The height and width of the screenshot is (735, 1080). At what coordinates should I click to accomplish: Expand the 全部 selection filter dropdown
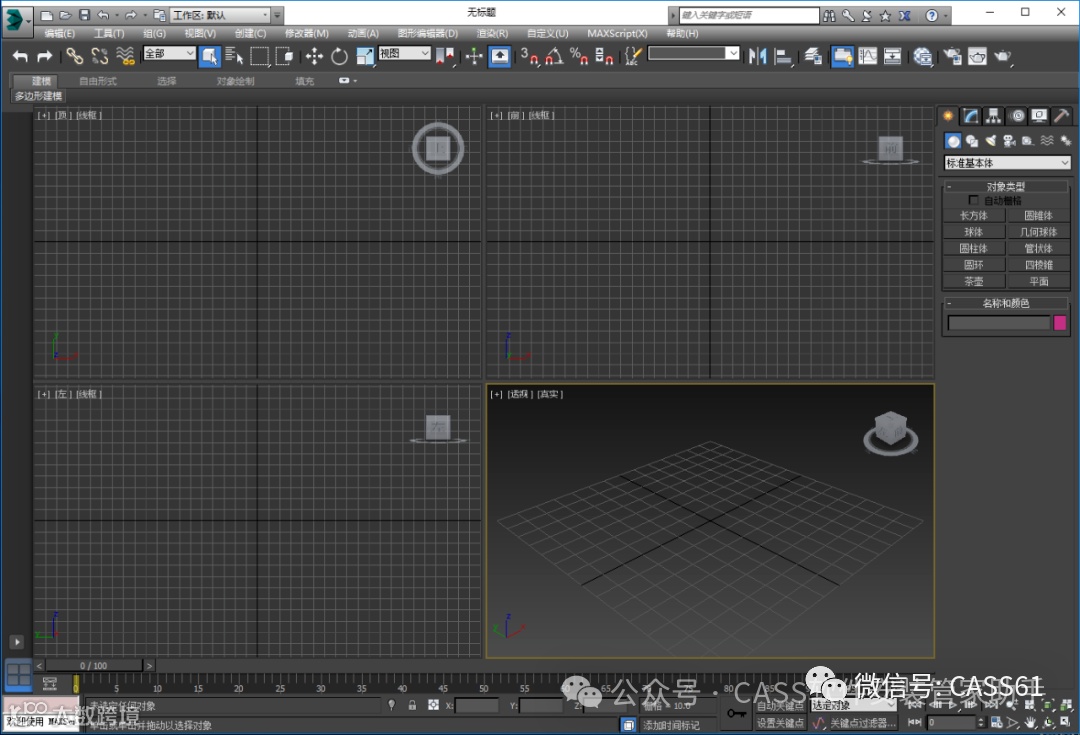[169, 54]
